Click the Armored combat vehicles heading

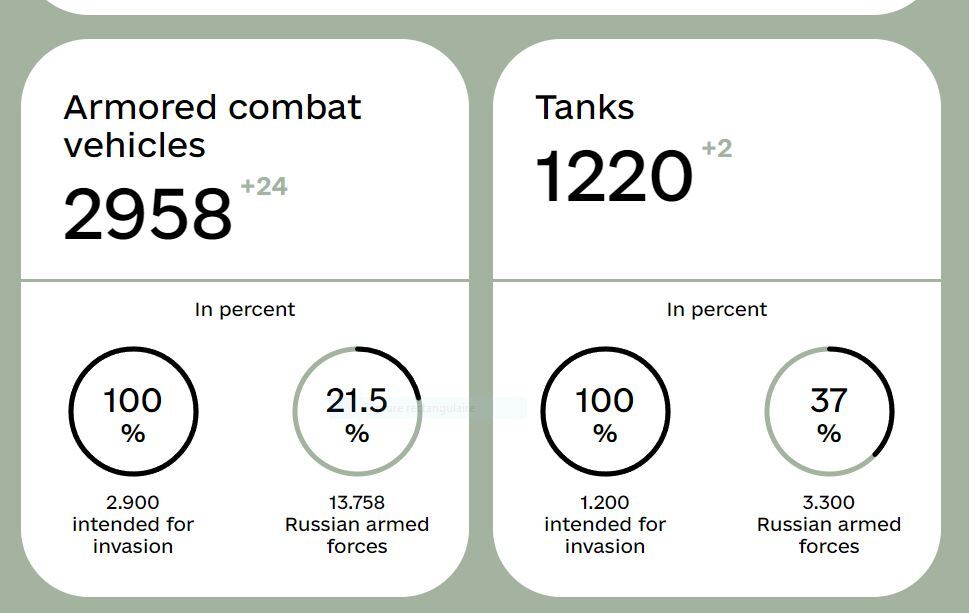[212, 126]
